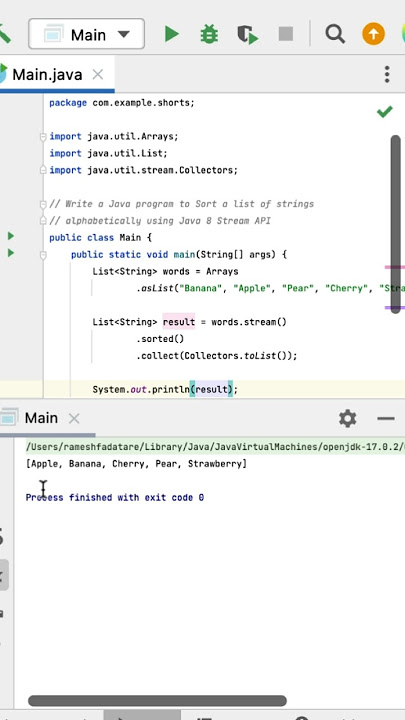Collapse the import statements fold marker
The width and height of the screenshot is (405, 720).
(x=43, y=136)
